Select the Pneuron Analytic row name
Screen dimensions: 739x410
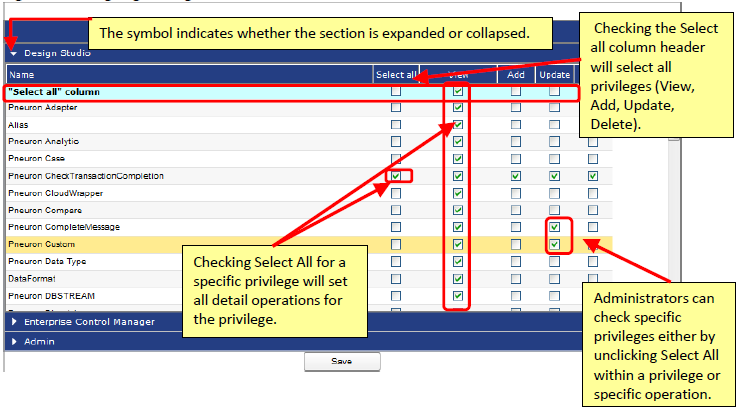(x=43, y=141)
